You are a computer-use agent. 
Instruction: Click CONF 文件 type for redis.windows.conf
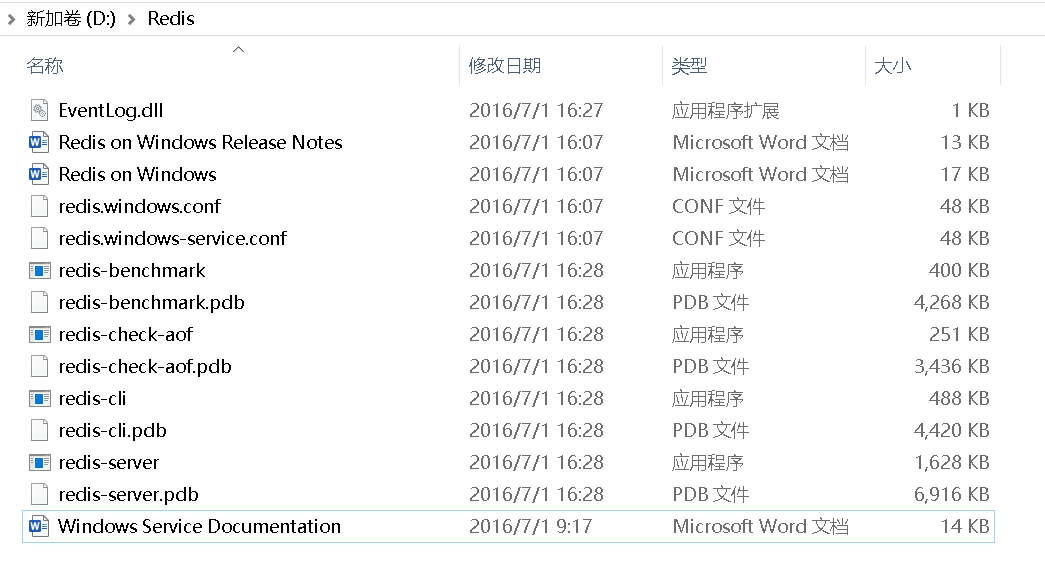(x=718, y=206)
